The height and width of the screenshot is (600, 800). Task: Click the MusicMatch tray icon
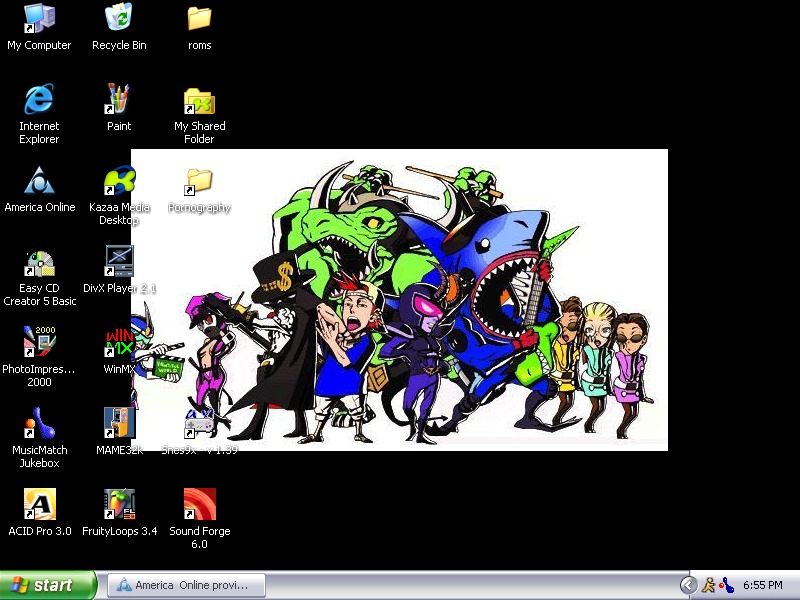(x=727, y=586)
